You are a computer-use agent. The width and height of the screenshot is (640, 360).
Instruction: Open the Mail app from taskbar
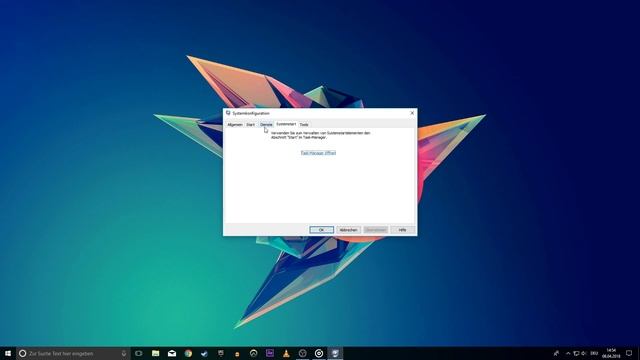click(x=172, y=353)
